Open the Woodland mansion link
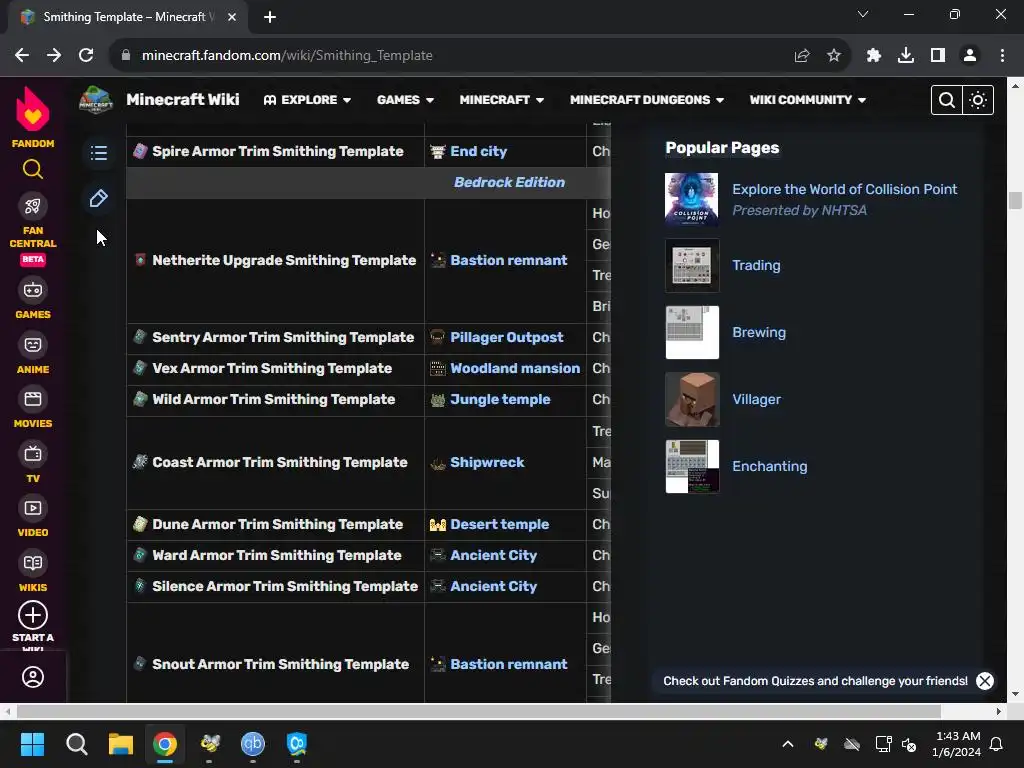This screenshot has width=1024, height=768. click(x=515, y=368)
